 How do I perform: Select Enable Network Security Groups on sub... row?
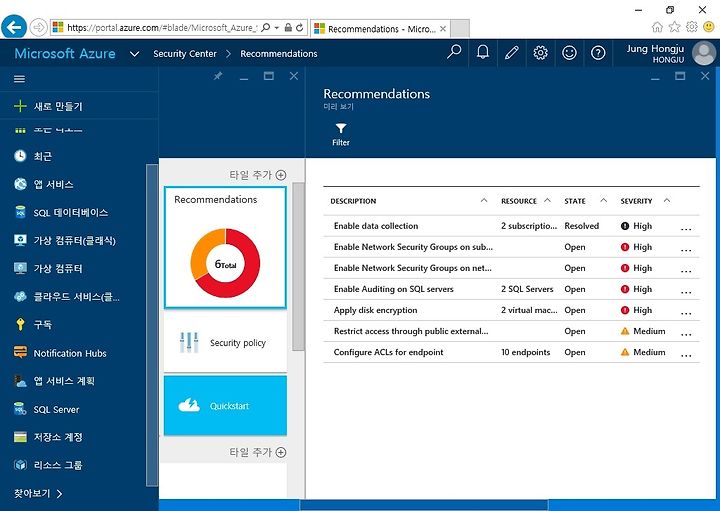[511, 247]
